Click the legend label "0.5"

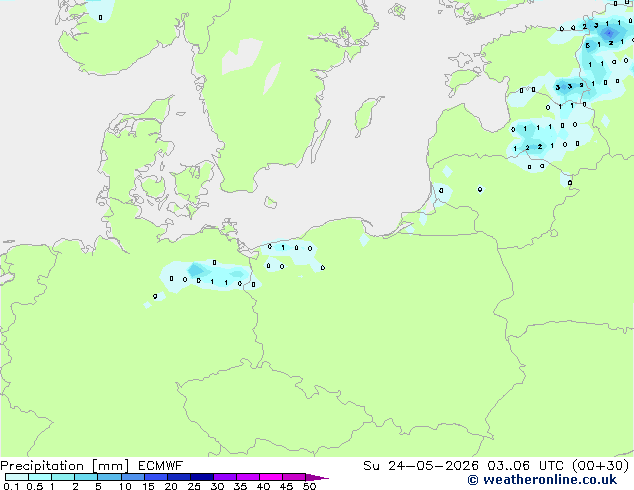click(35, 486)
